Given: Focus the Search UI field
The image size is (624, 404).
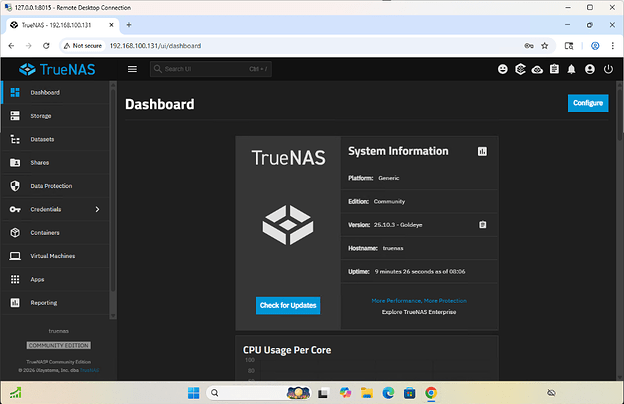Looking at the screenshot, I should click(211, 69).
